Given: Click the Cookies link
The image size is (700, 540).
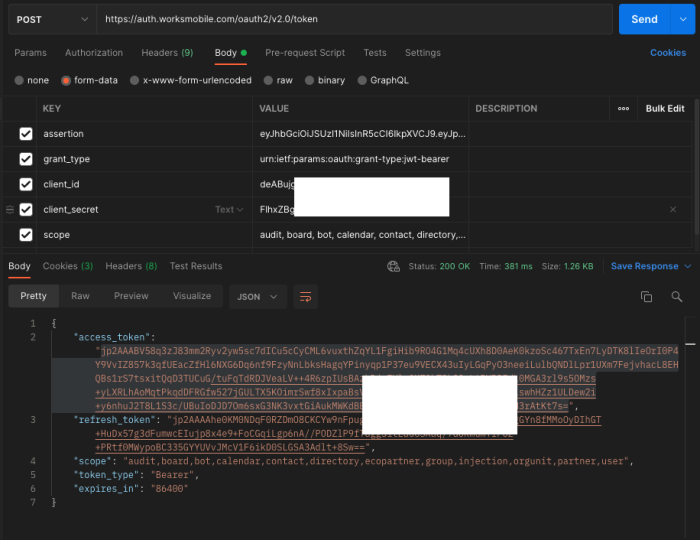Looking at the screenshot, I should point(668,53).
